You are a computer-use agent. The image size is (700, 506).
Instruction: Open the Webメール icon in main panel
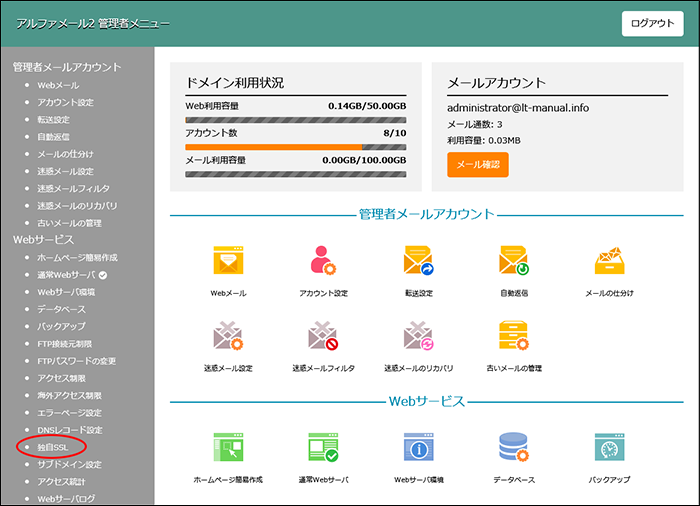pyautogui.click(x=228, y=260)
